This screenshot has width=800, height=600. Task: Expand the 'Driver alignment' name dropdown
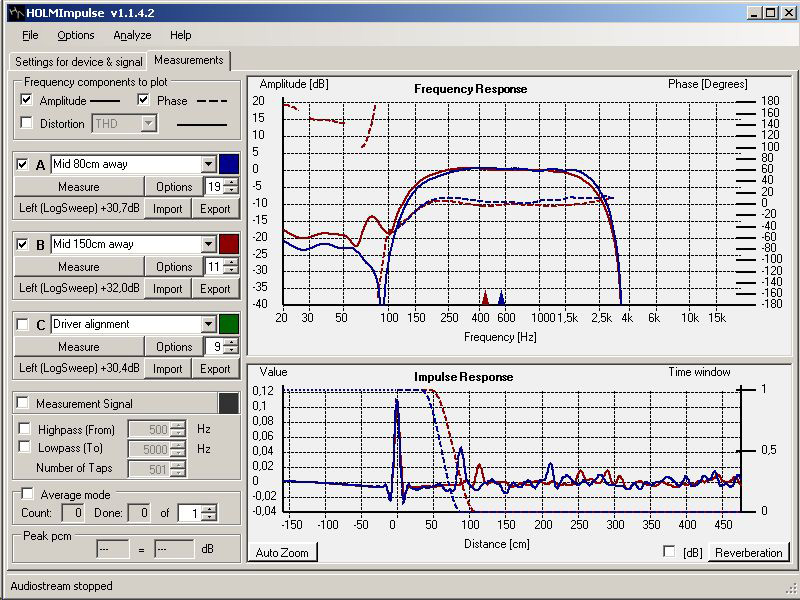click(x=208, y=324)
